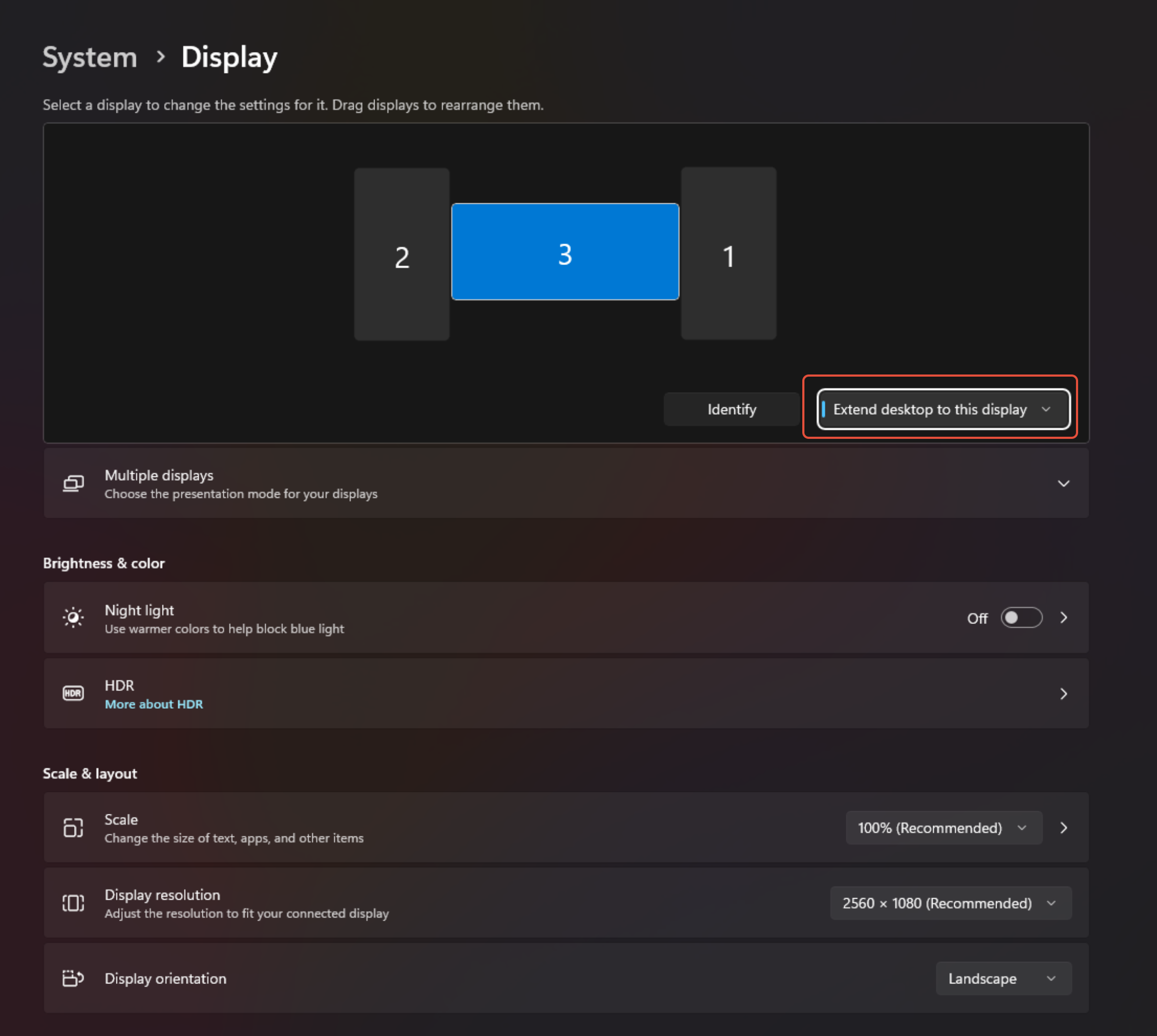Open the Landscape orientation dropdown
Image resolution: width=1157 pixels, height=1036 pixels.
click(x=1004, y=978)
